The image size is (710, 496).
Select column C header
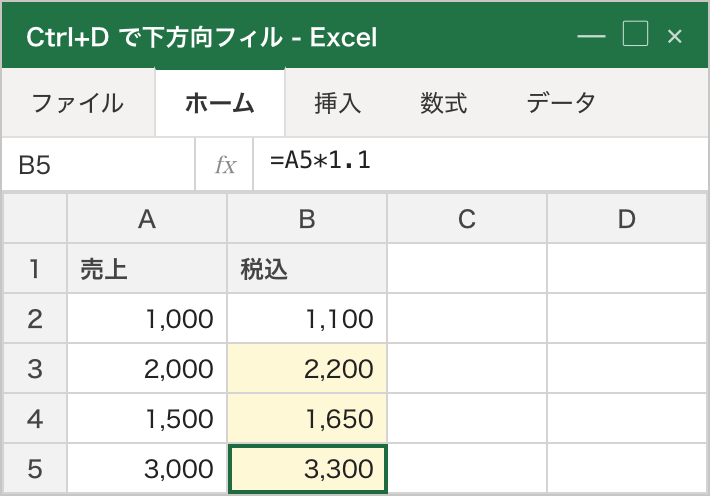[467, 219]
